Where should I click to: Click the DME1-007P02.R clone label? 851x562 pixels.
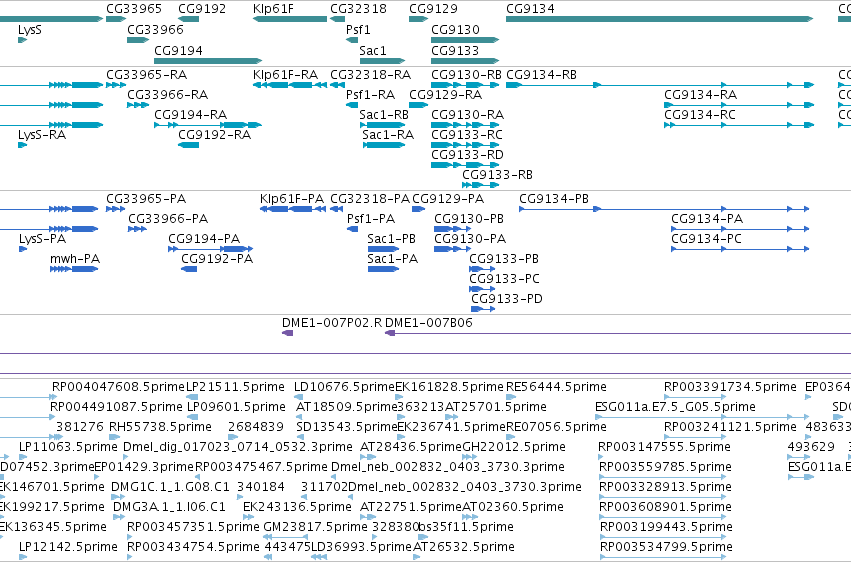click(332, 323)
